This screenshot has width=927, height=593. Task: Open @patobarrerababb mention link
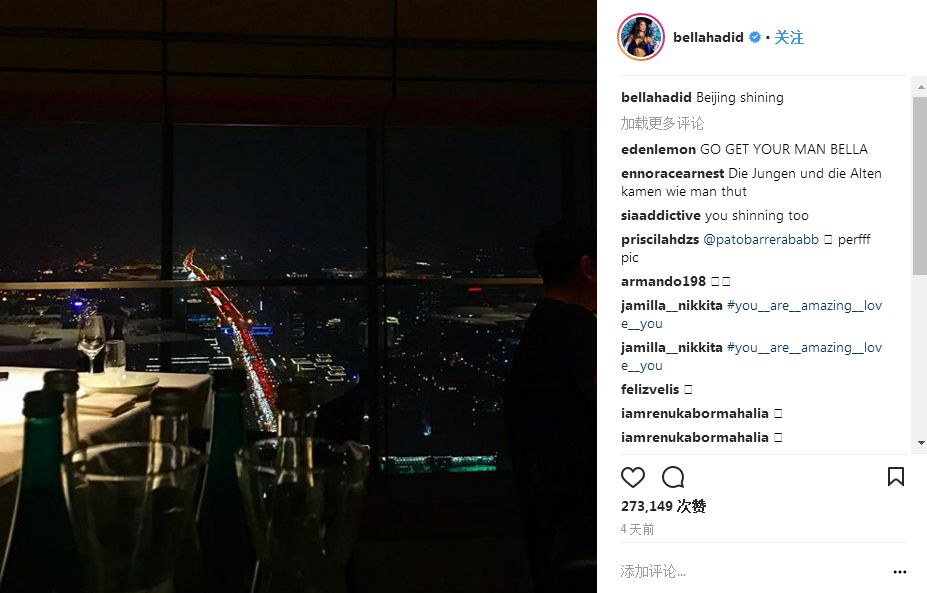coord(761,239)
